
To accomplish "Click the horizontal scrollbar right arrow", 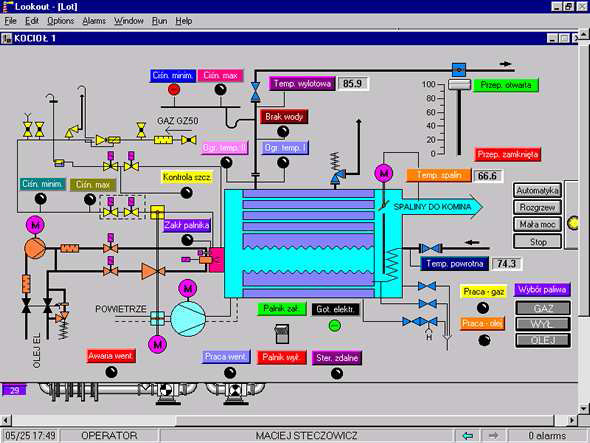I will point(572,420).
